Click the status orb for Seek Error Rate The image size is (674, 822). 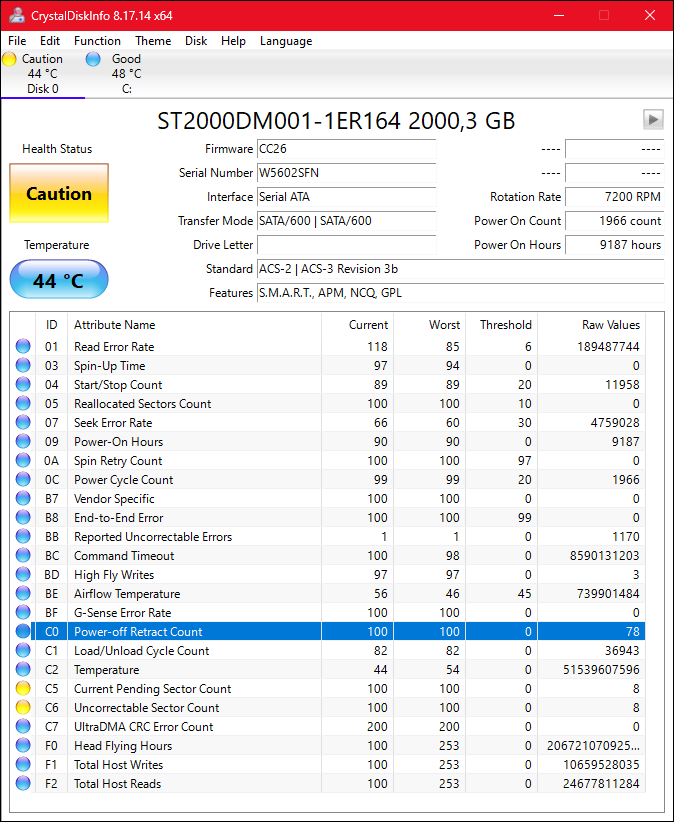[23, 423]
